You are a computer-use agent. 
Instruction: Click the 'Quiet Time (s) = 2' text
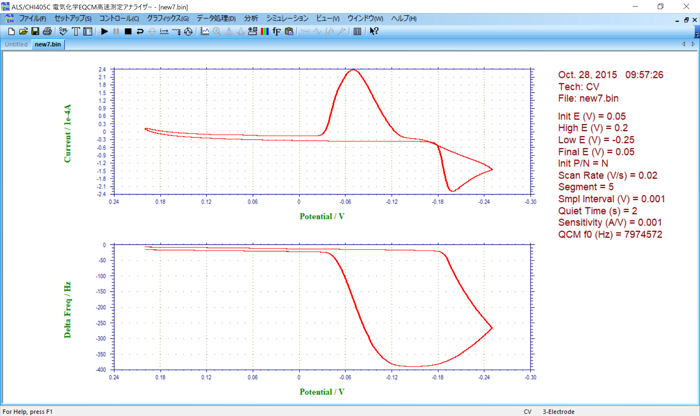(597, 211)
